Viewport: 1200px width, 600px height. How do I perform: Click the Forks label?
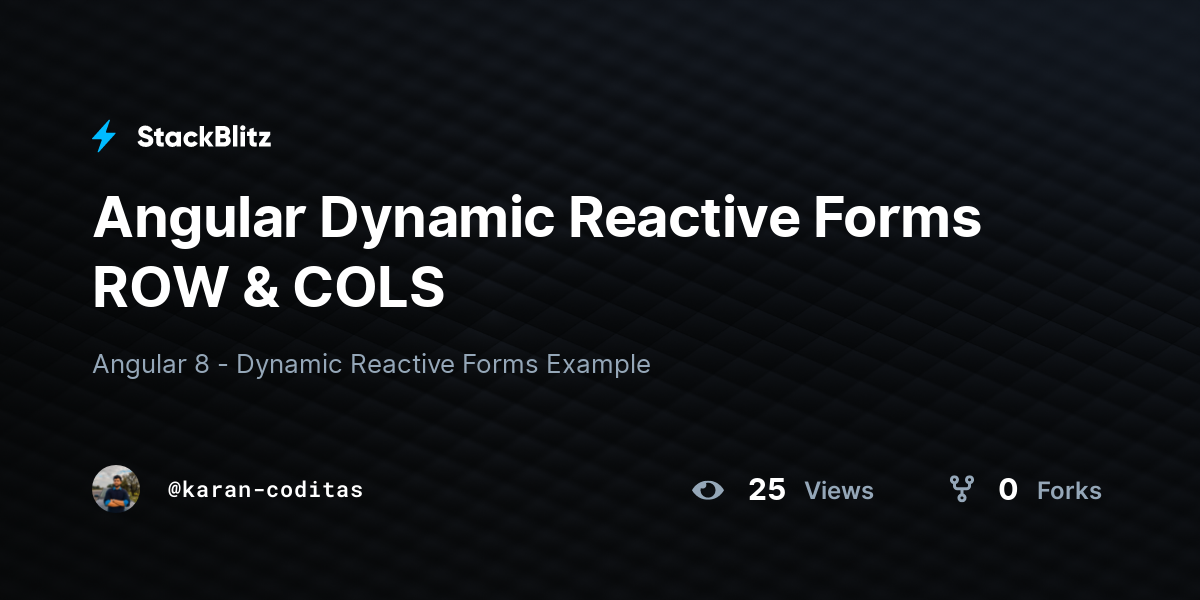click(1069, 491)
